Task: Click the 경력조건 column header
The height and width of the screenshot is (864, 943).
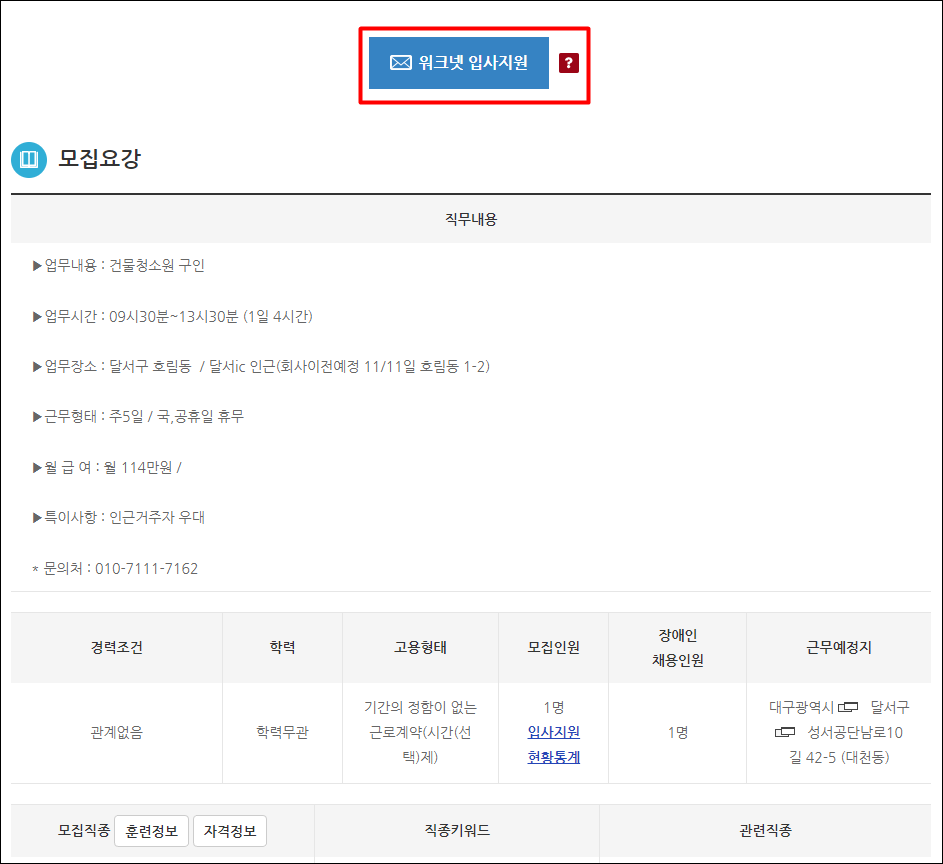Action: point(117,648)
